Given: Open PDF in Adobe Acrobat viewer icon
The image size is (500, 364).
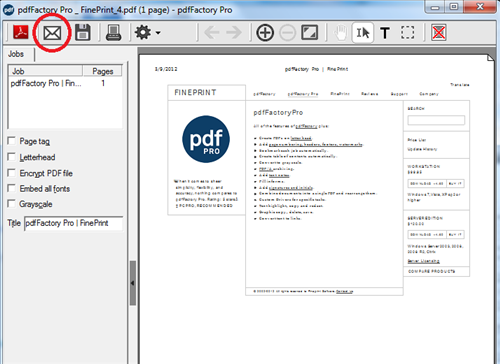Looking at the screenshot, I should point(21,32).
